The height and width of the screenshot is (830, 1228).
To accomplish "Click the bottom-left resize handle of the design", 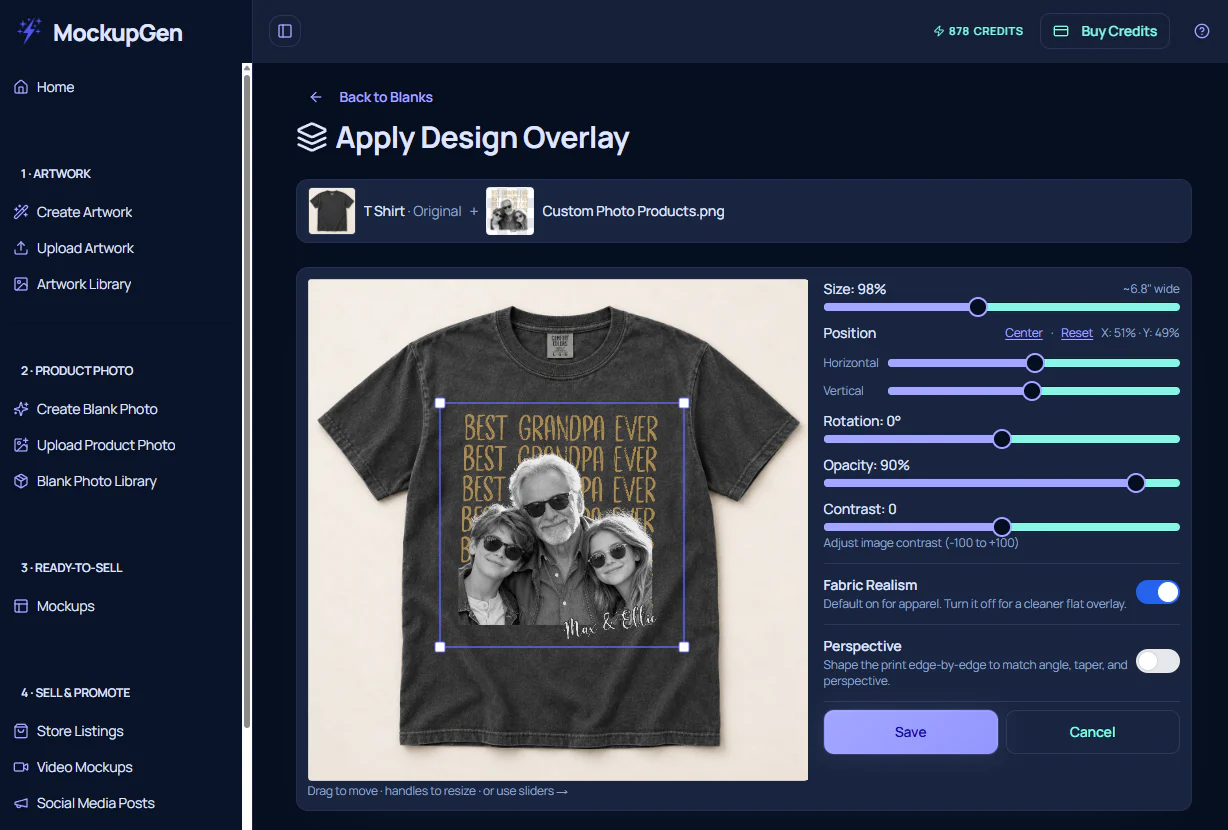I will click(x=440, y=647).
